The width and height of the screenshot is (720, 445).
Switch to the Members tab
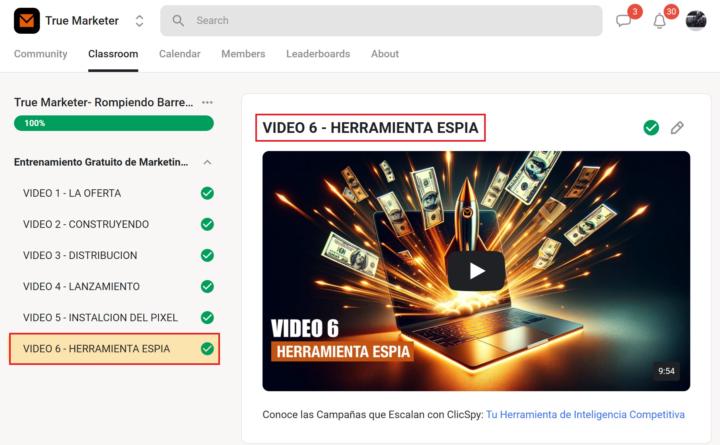point(243,54)
